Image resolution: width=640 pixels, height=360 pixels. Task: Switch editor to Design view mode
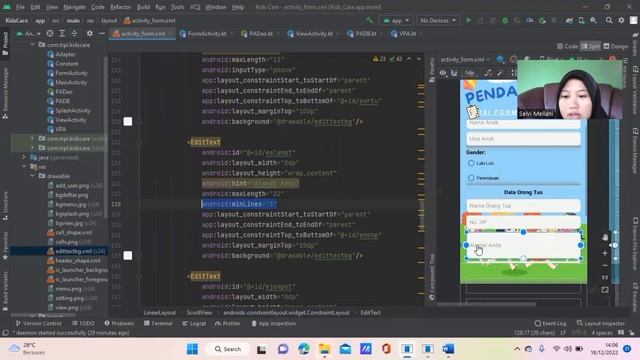coord(616,46)
